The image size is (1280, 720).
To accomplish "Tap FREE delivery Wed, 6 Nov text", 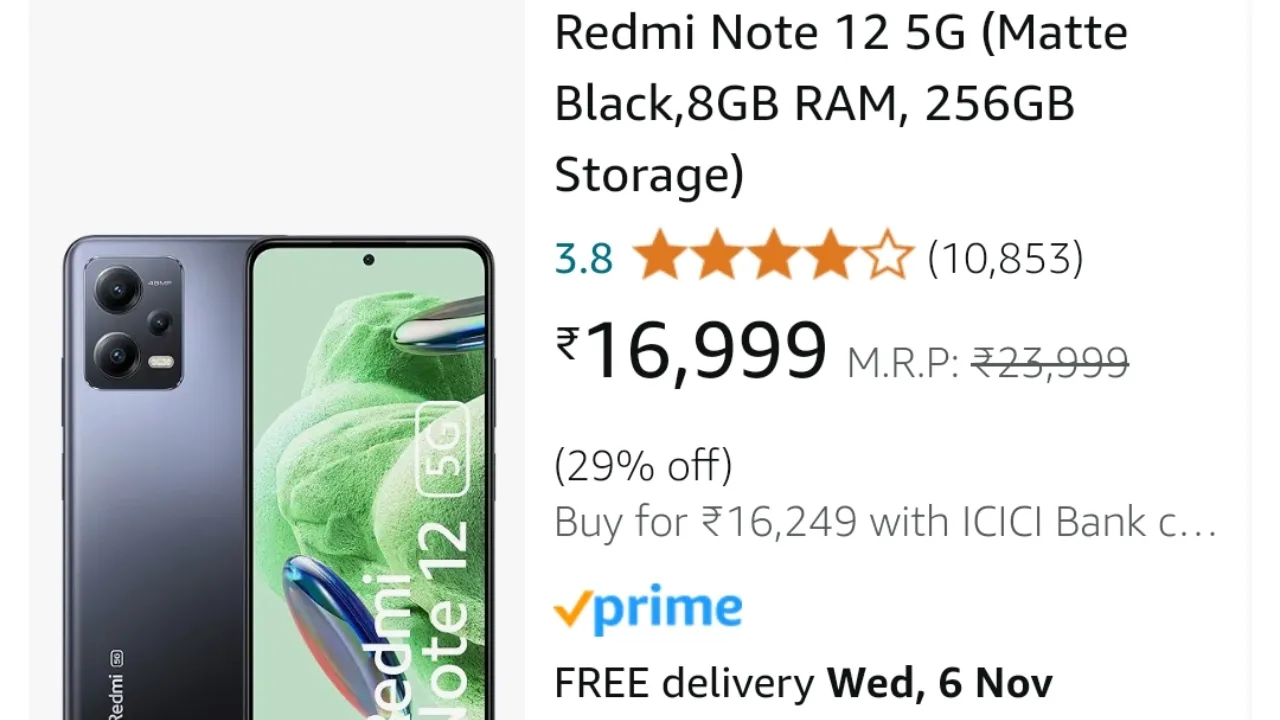I will tap(803, 683).
